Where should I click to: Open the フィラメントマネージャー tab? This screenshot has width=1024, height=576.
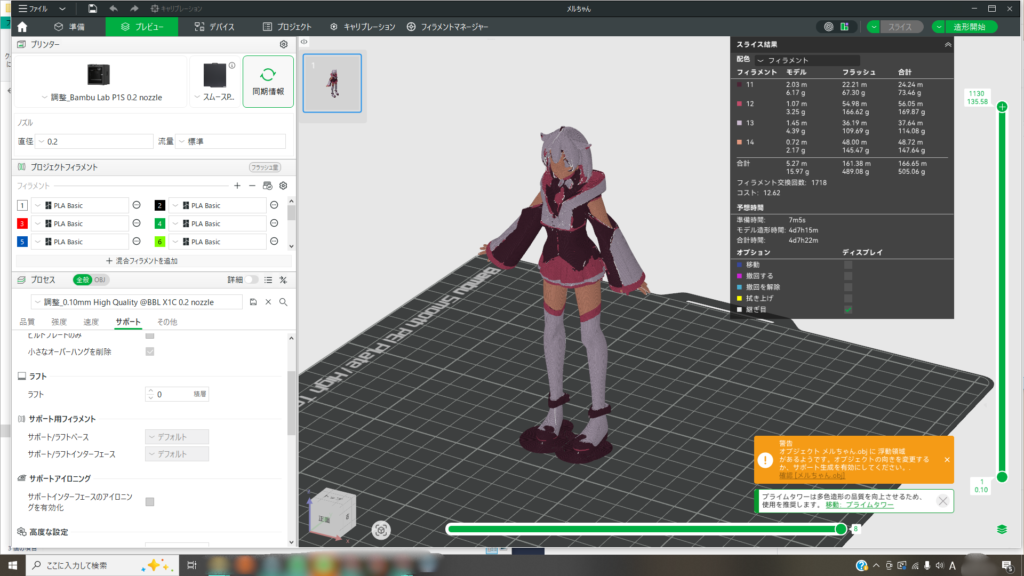point(447,27)
